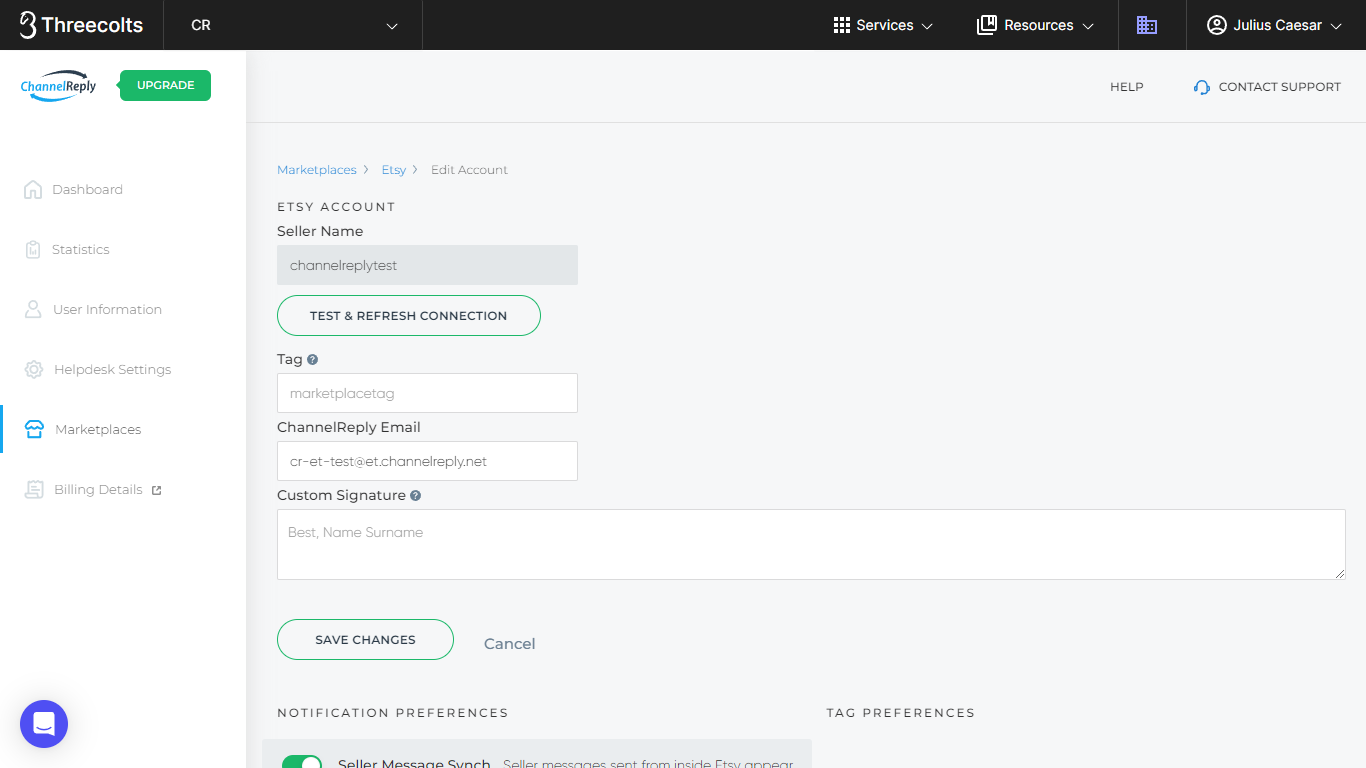Open the Resources menu
This screenshot has height=768, width=1366.
click(1035, 25)
